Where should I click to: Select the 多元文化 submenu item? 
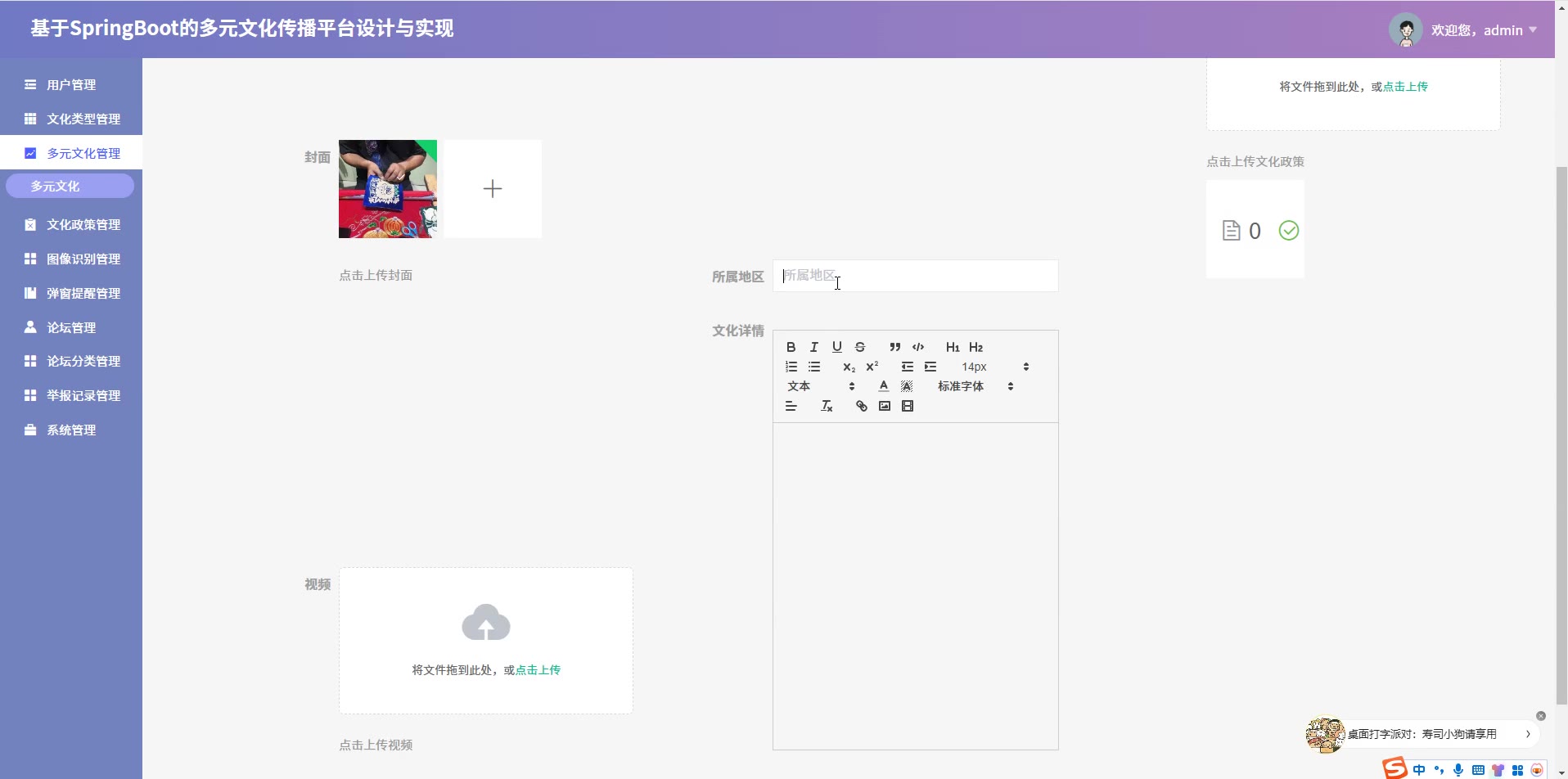(x=70, y=186)
